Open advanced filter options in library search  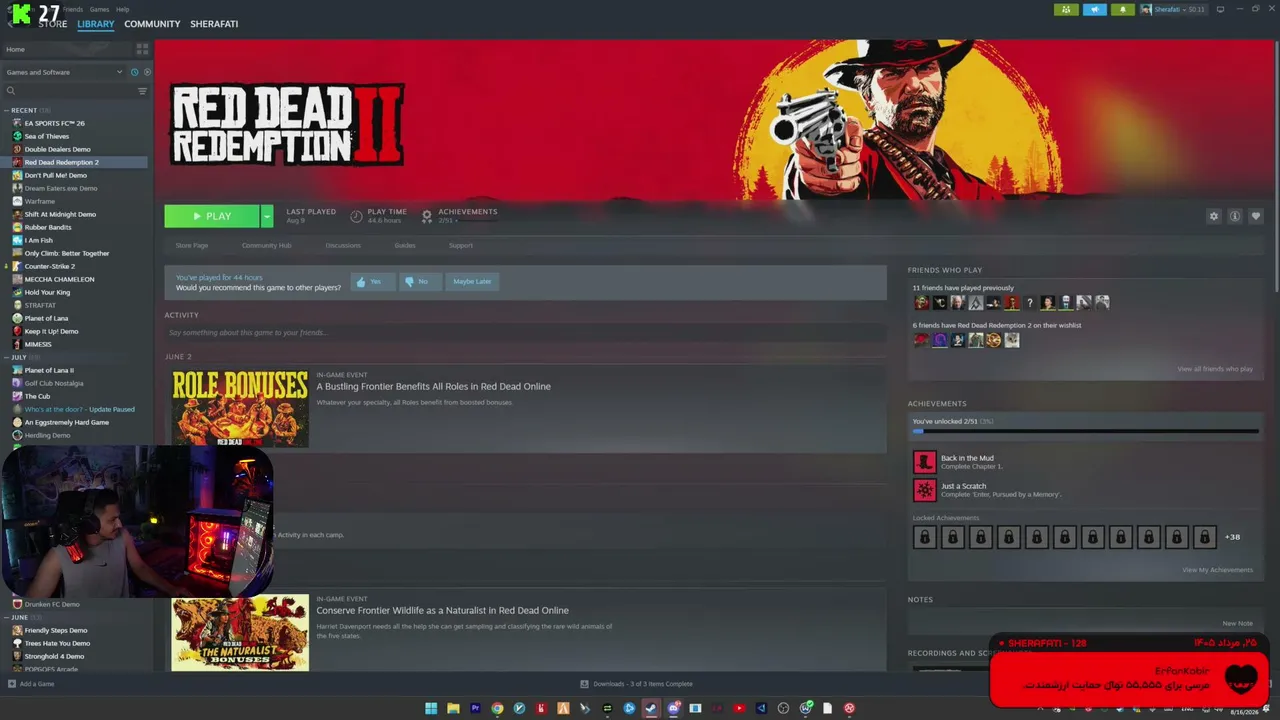pyautogui.click(x=142, y=91)
